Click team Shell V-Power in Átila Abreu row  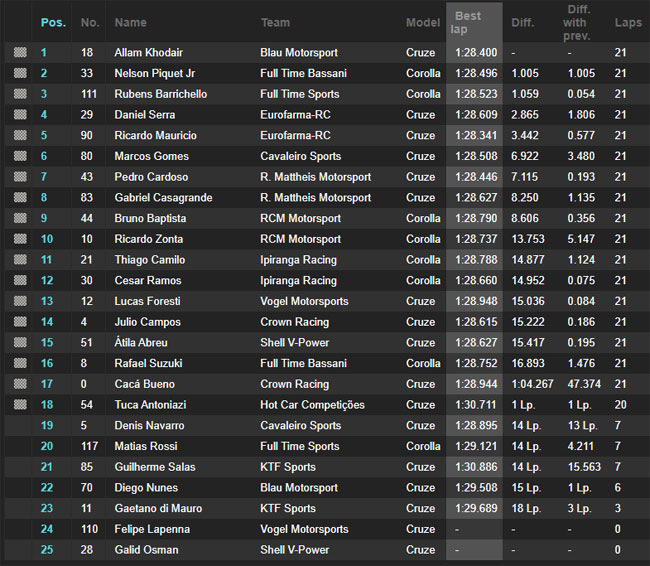click(x=295, y=343)
